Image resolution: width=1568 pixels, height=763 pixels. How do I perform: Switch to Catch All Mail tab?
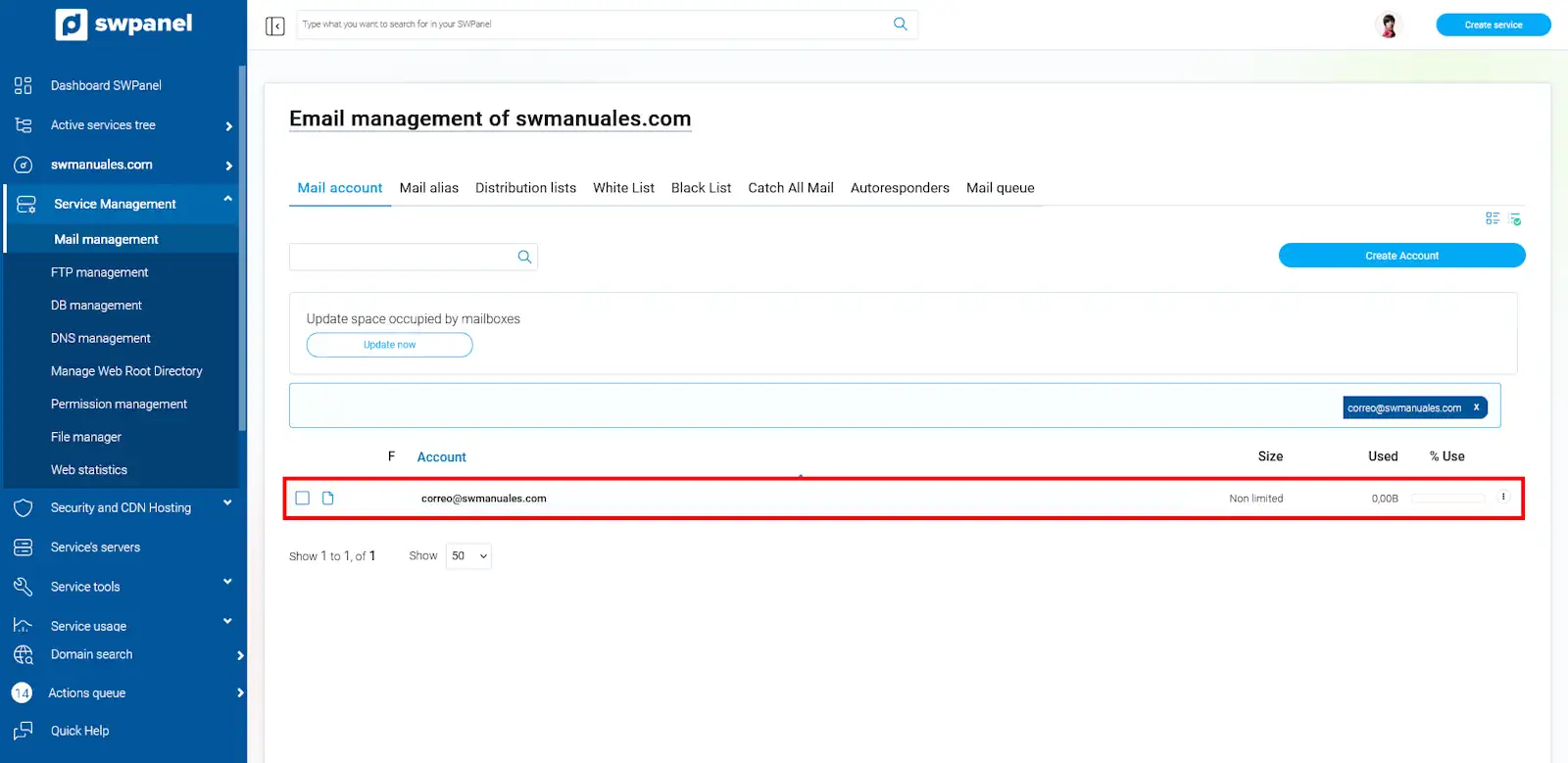pos(791,187)
